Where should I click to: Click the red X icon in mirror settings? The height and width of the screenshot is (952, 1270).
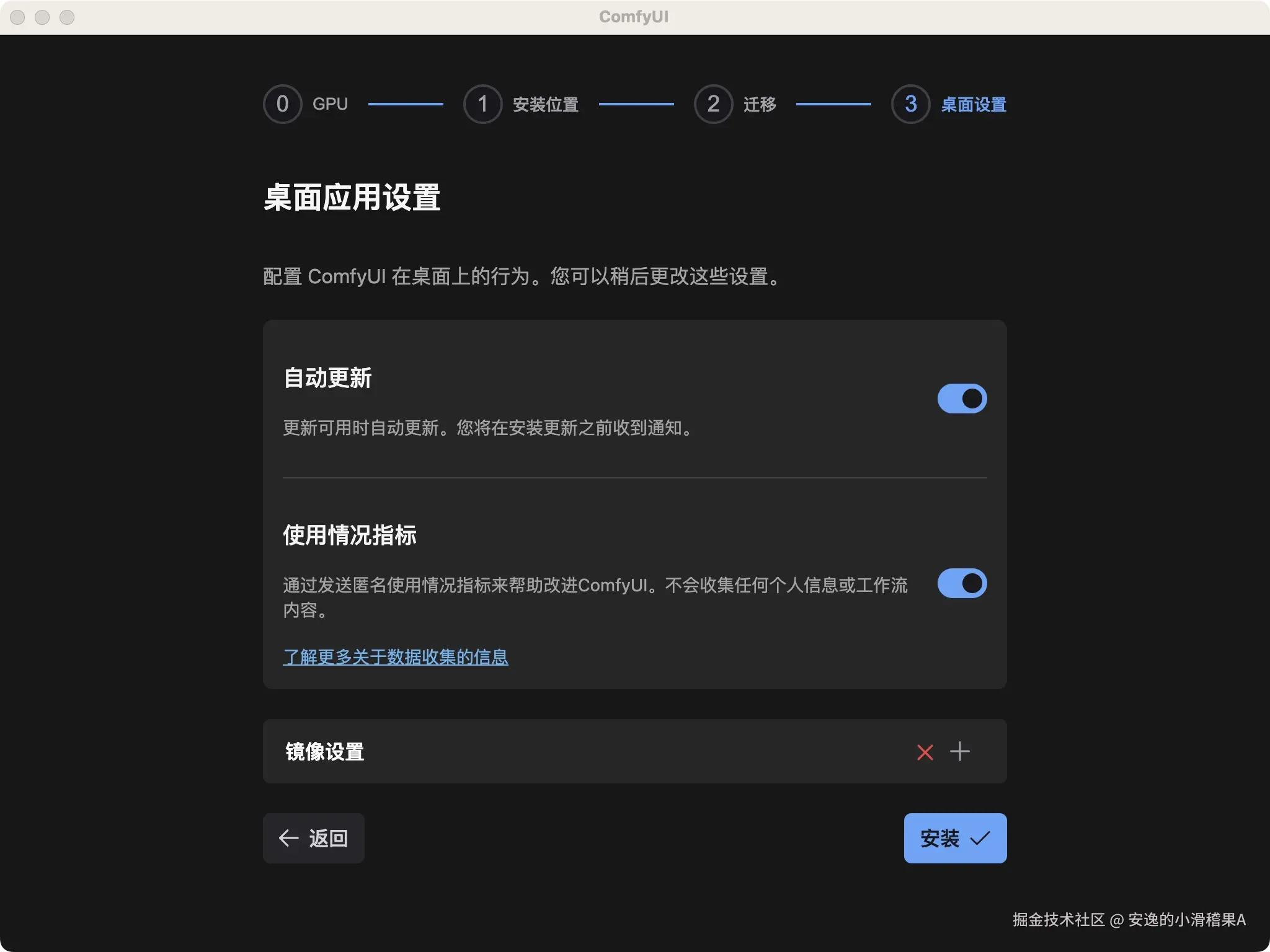pos(925,752)
